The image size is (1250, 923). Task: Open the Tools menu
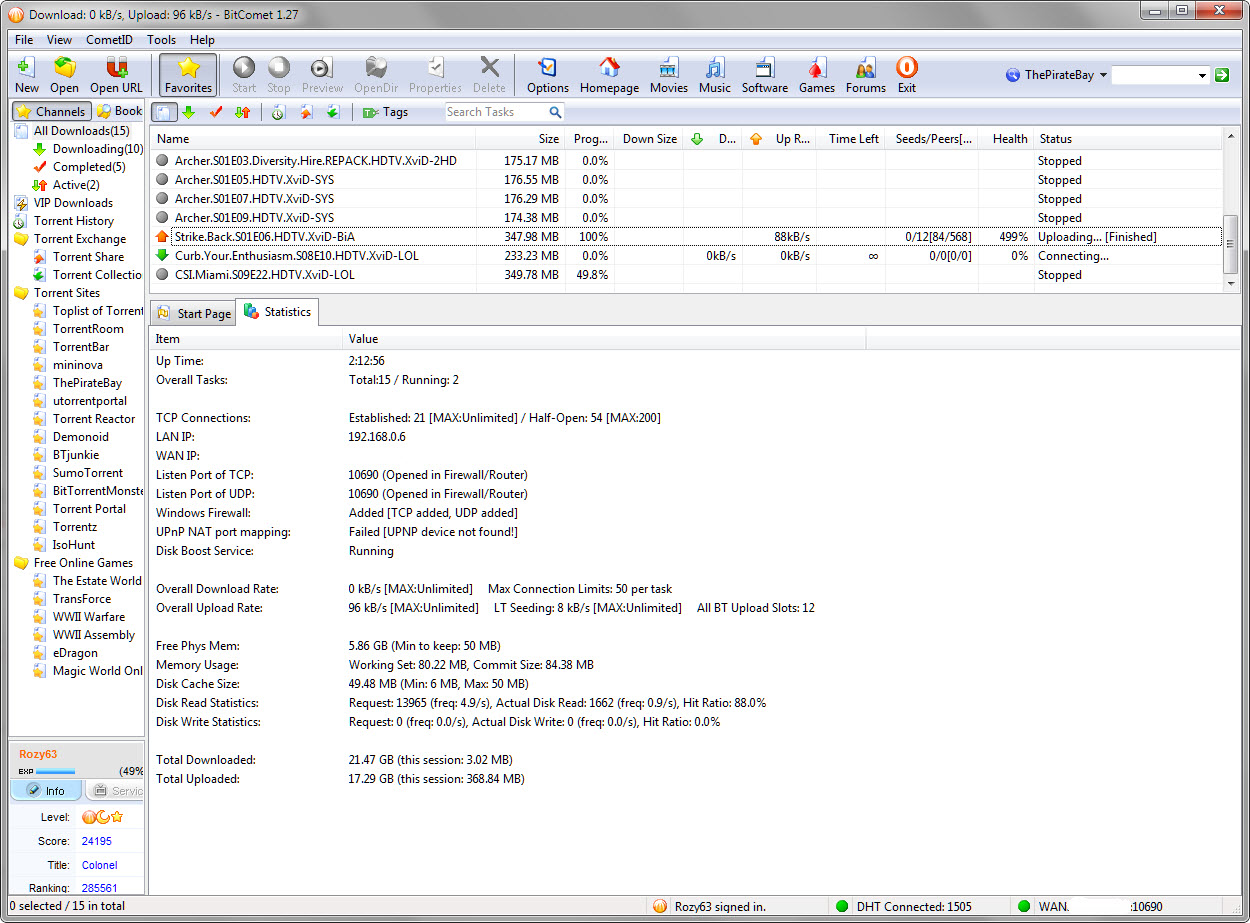click(161, 40)
